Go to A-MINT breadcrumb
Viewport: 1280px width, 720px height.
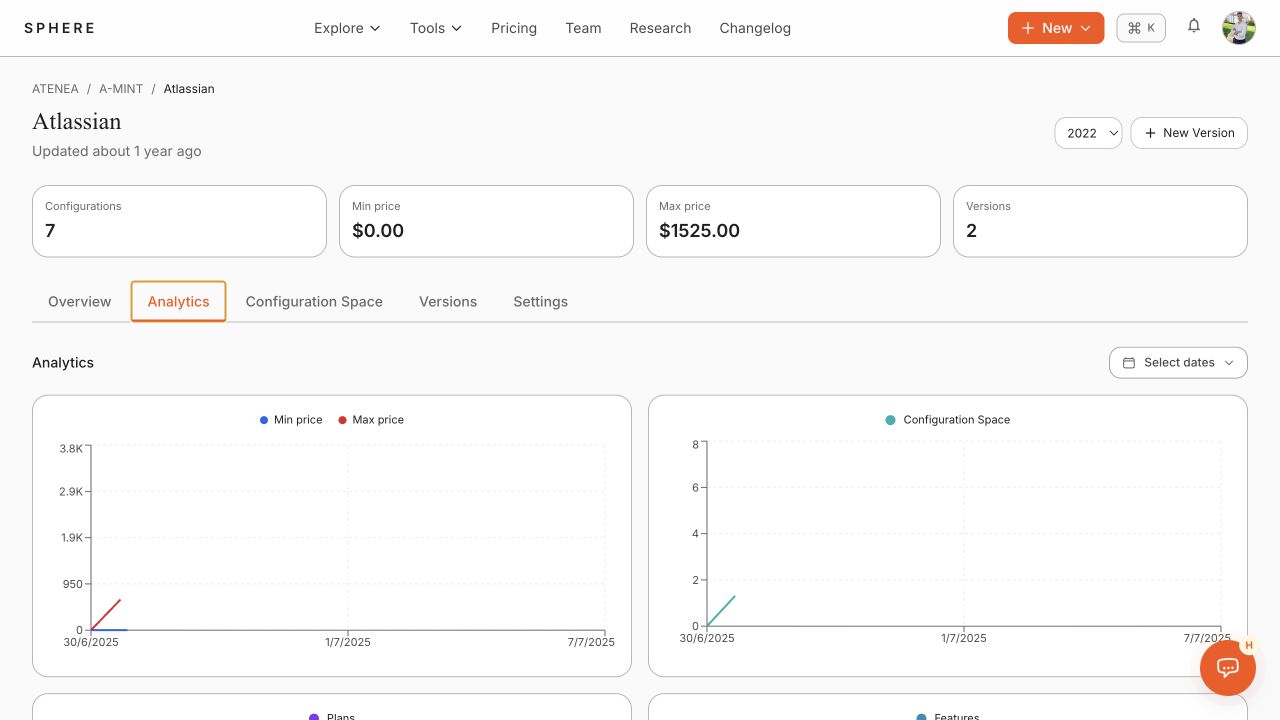coord(121,89)
